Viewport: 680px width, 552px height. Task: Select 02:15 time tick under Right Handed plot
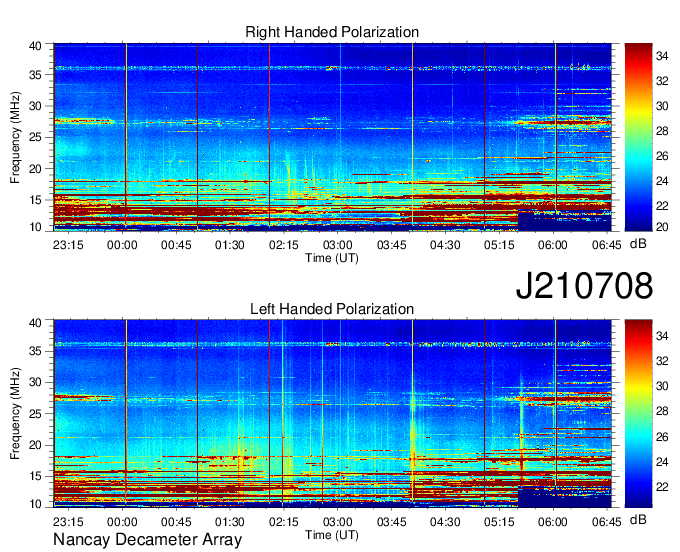pyautogui.click(x=284, y=245)
